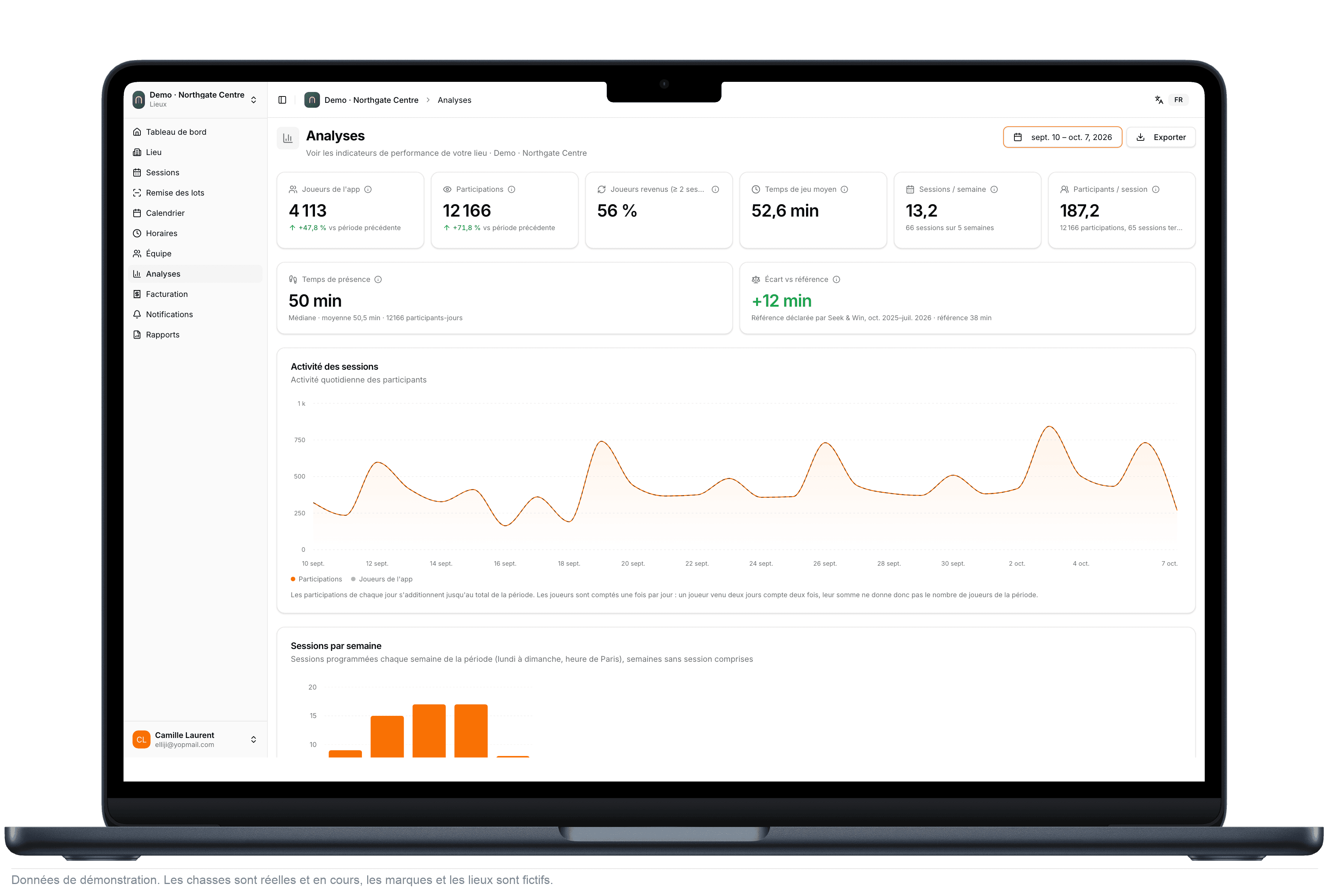Click the CL user avatar
1329x896 pixels.
141,739
